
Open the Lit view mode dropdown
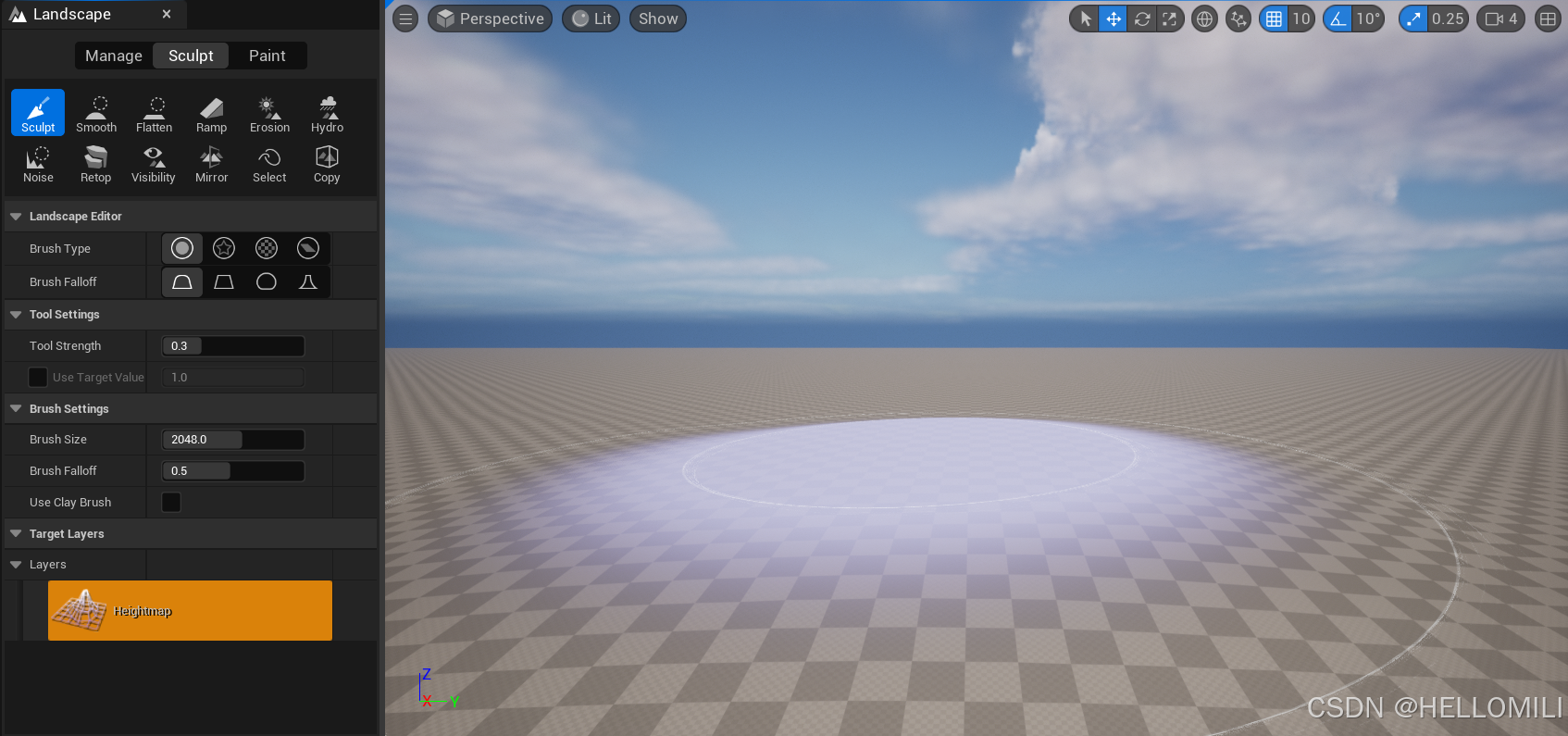click(x=591, y=19)
